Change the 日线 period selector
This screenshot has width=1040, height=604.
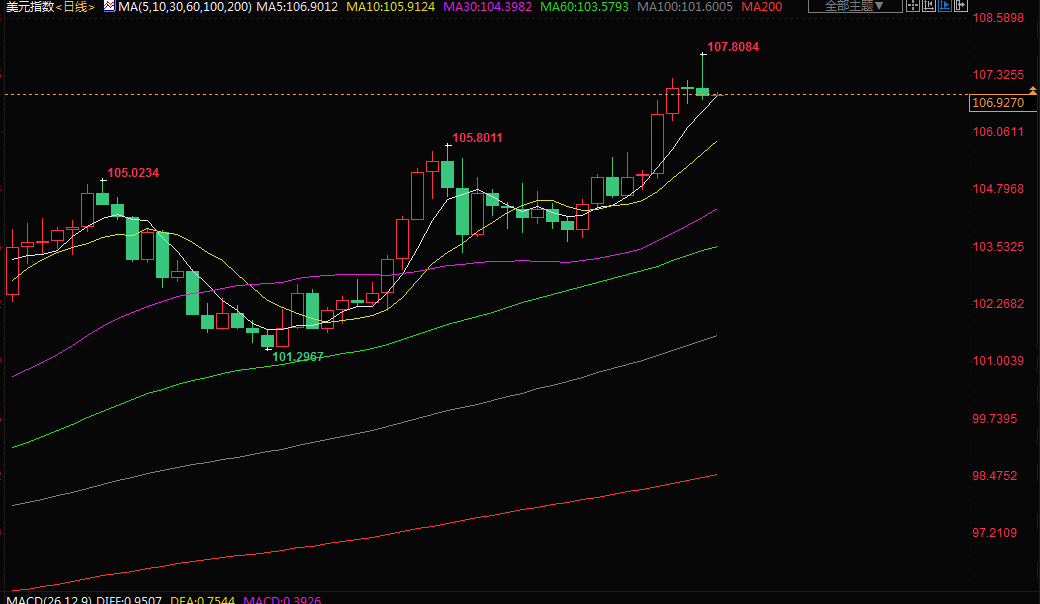click(76, 7)
